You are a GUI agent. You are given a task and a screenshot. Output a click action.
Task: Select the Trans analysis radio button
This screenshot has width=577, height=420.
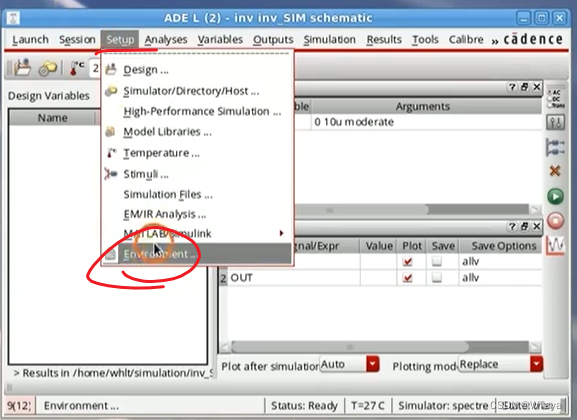pyautogui.click(x=551, y=106)
